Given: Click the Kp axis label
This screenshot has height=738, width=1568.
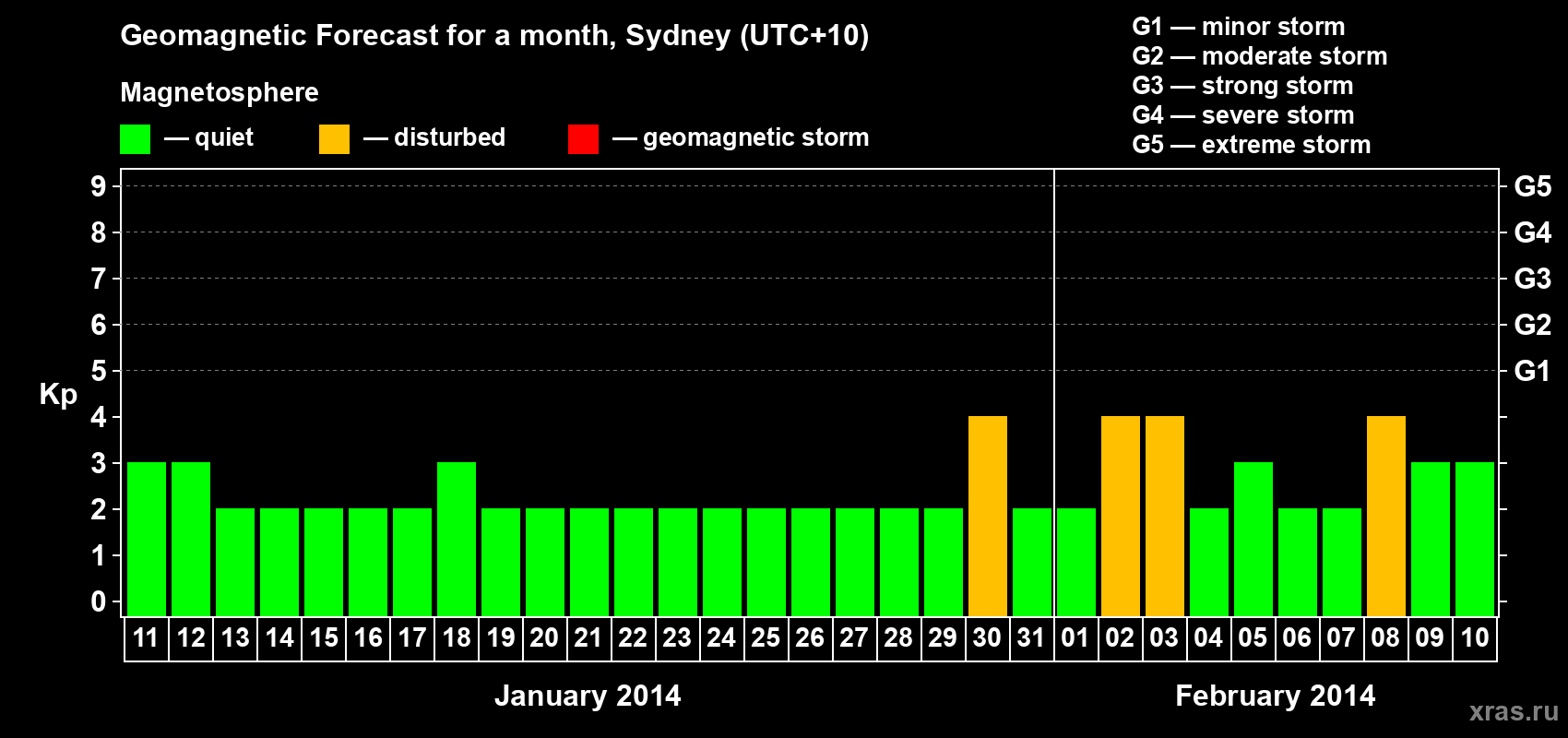Looking at the screenshot, I should tap(58, 395).
